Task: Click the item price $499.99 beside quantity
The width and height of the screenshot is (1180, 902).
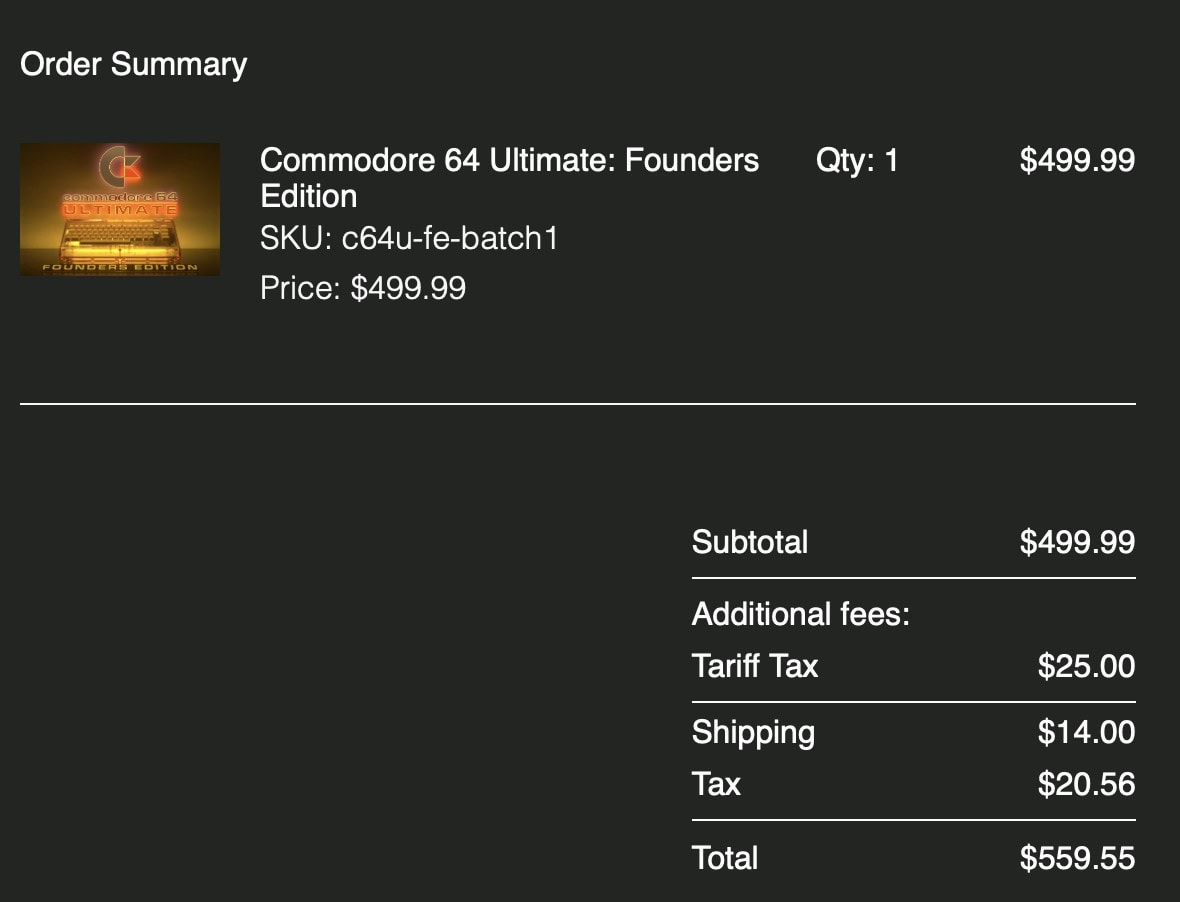Action: click(x=1077, y=160)
